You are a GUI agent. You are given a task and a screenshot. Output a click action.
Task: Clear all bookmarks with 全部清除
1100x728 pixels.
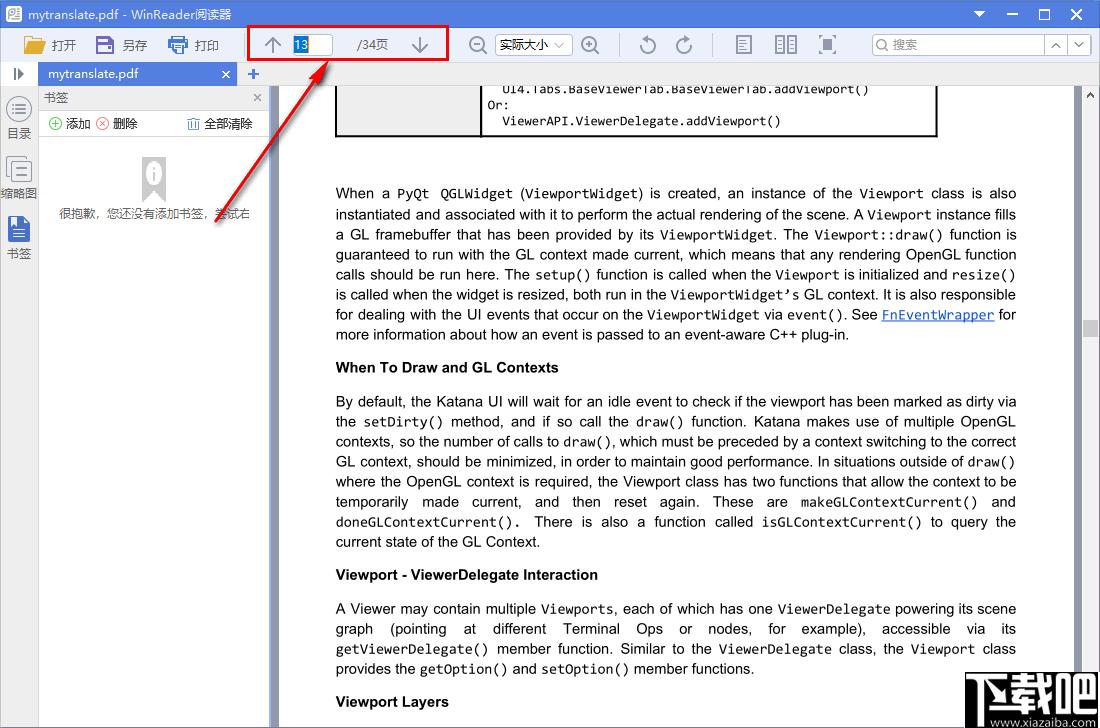click(x=220, y=124)
